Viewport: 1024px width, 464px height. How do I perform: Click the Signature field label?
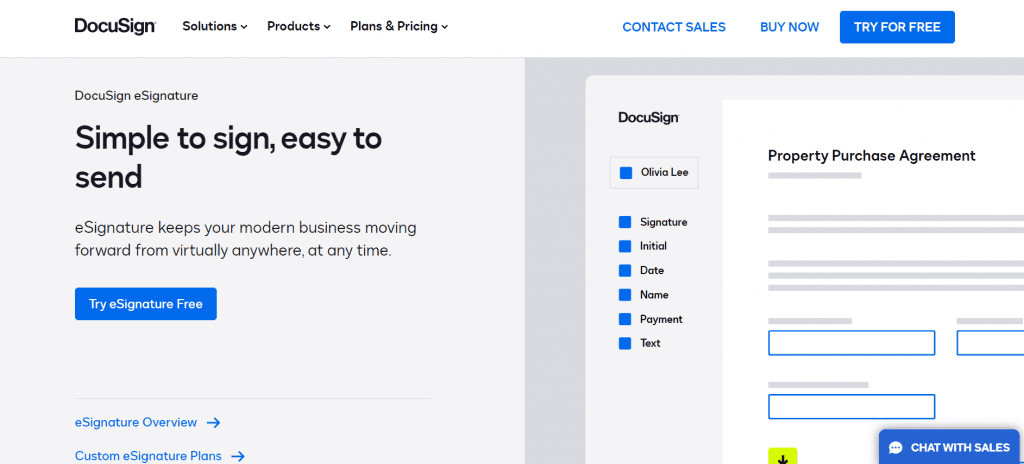tap(664, 222)
